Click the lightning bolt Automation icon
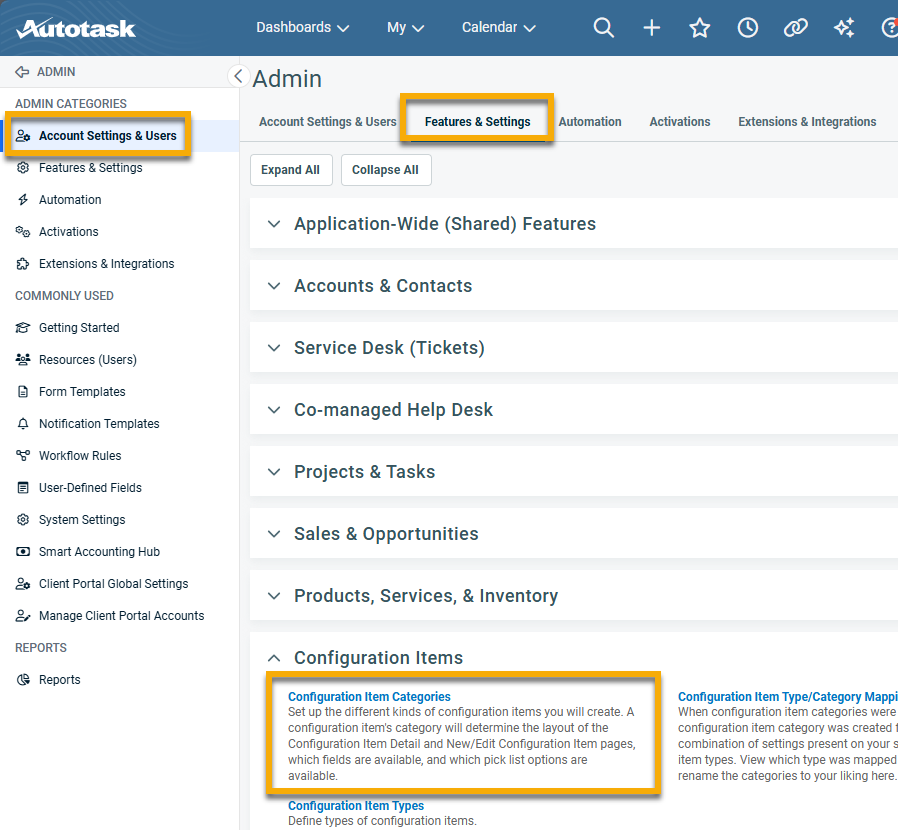 tap(23, 200)
